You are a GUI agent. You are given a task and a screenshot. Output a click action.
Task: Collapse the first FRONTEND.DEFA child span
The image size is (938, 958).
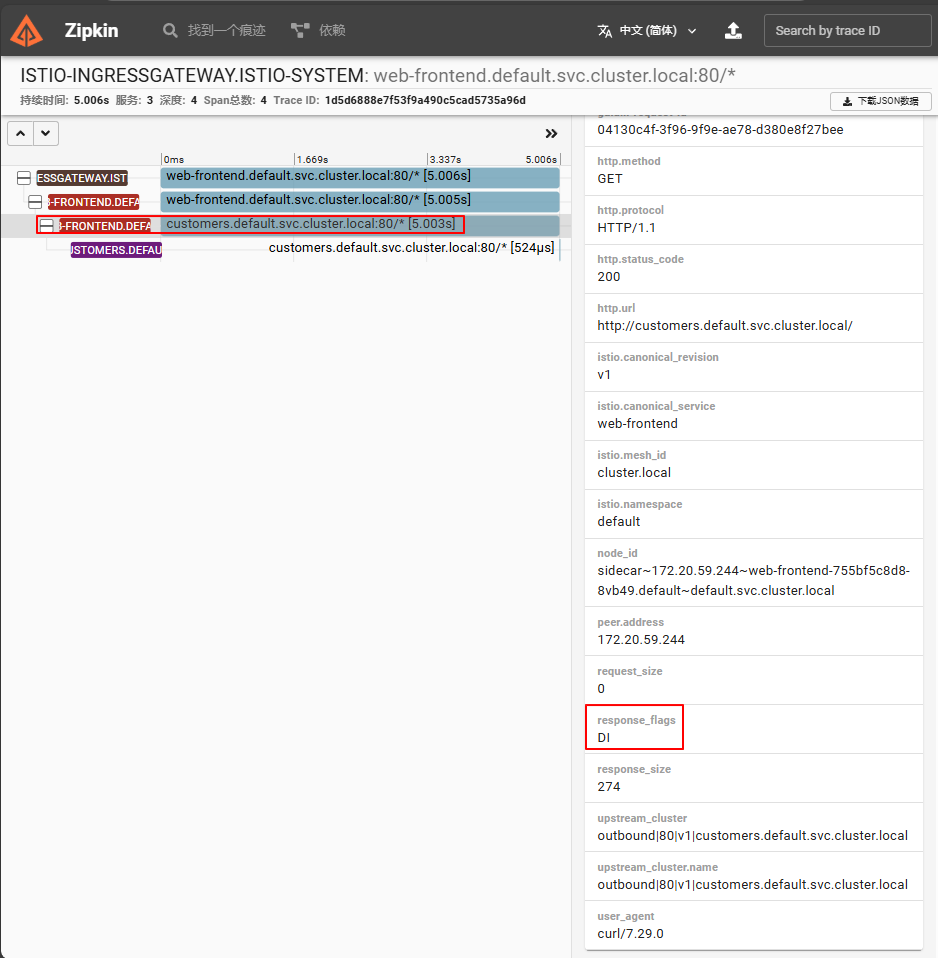(35, 202)
